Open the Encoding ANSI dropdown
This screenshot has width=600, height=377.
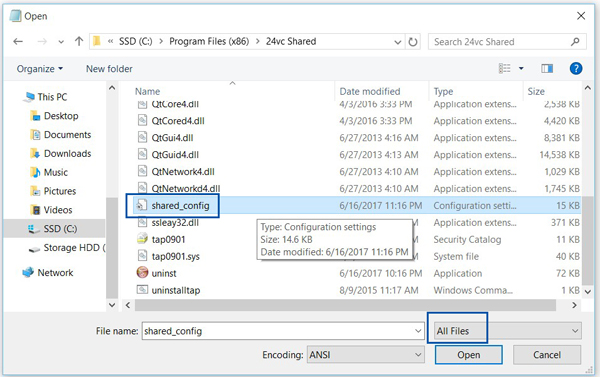pos(365,355)
